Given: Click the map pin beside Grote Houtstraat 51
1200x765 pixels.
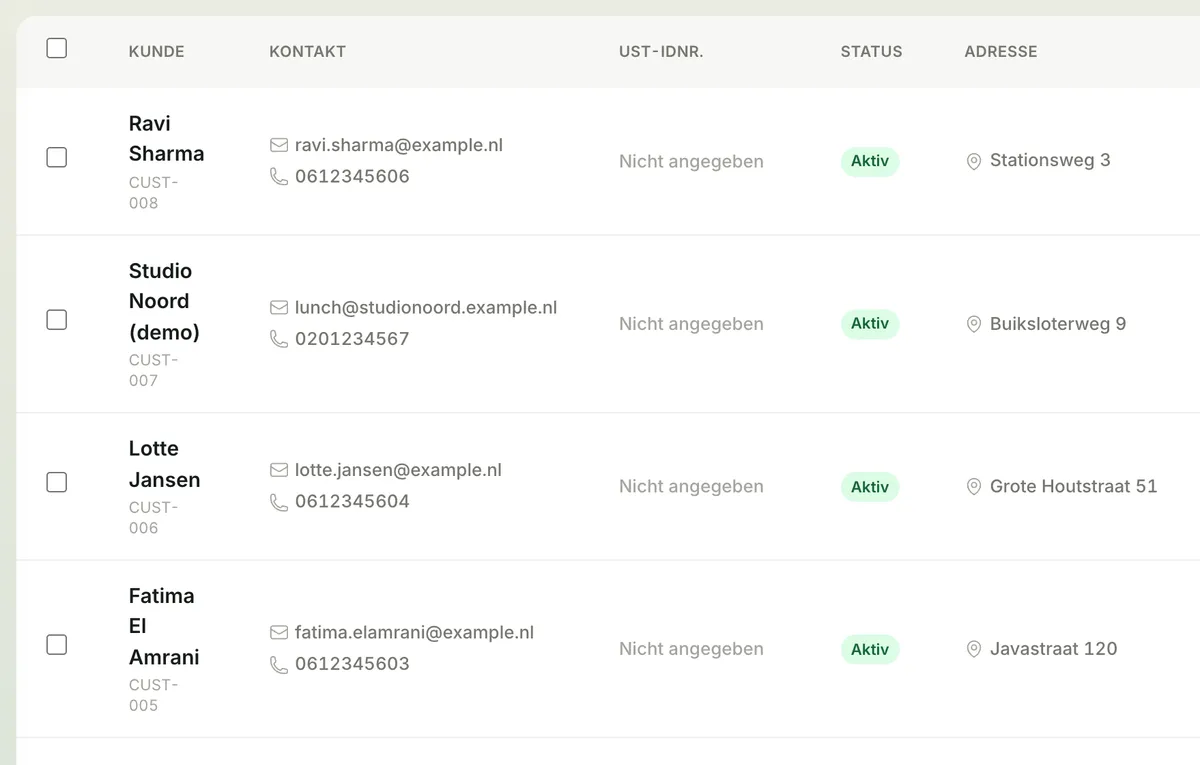Looking at the screenshot, I should [974, 487].
